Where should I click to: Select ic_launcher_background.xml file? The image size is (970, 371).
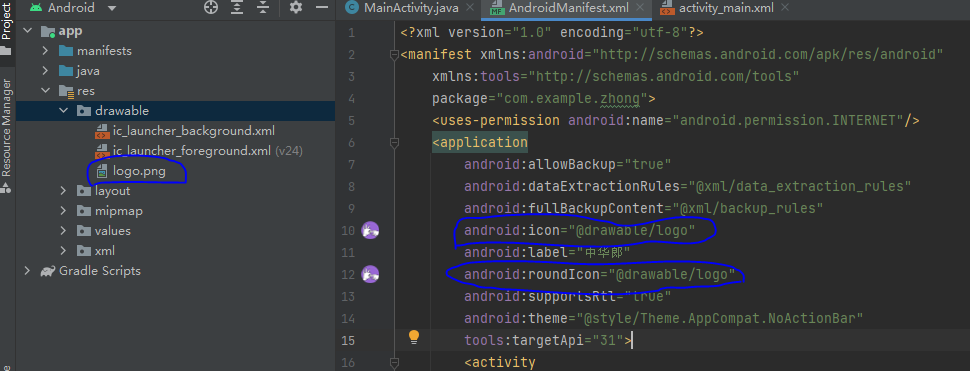(x=184, y=131)
